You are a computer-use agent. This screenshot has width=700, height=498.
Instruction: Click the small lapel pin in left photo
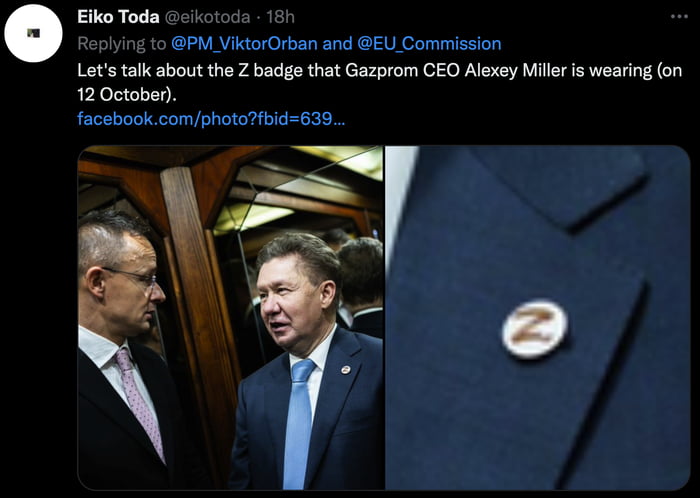[x=345, y=369]
